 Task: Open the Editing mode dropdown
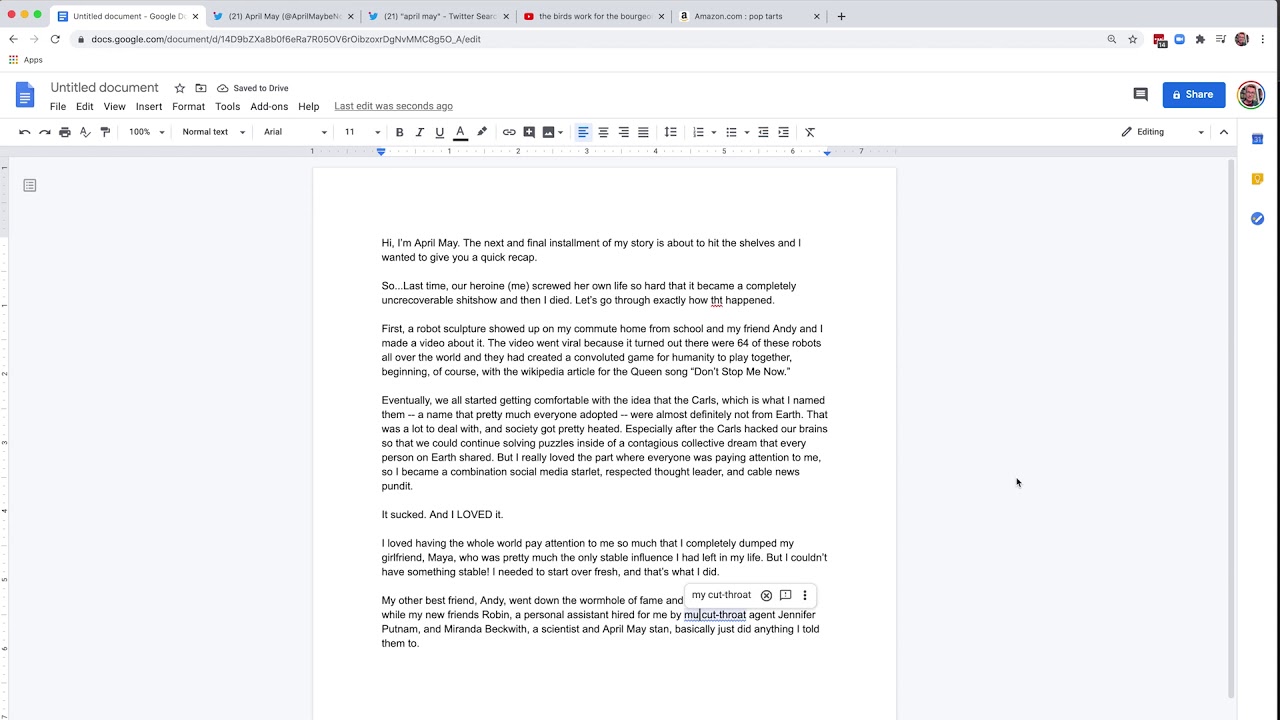[1163, 132]
